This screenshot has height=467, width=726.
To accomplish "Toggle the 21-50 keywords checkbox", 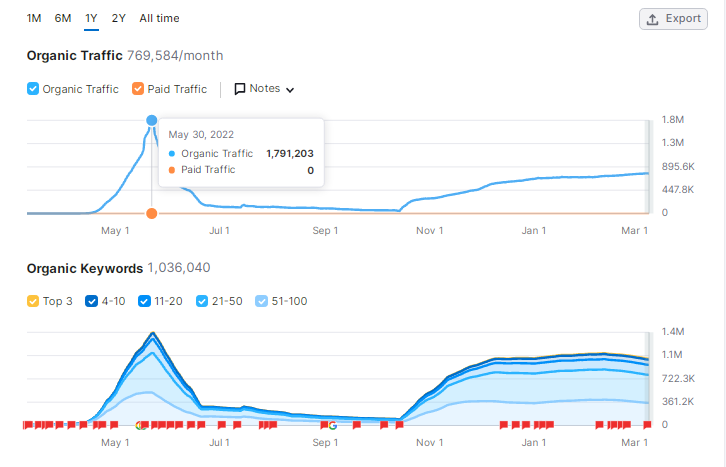I will 202,301.
